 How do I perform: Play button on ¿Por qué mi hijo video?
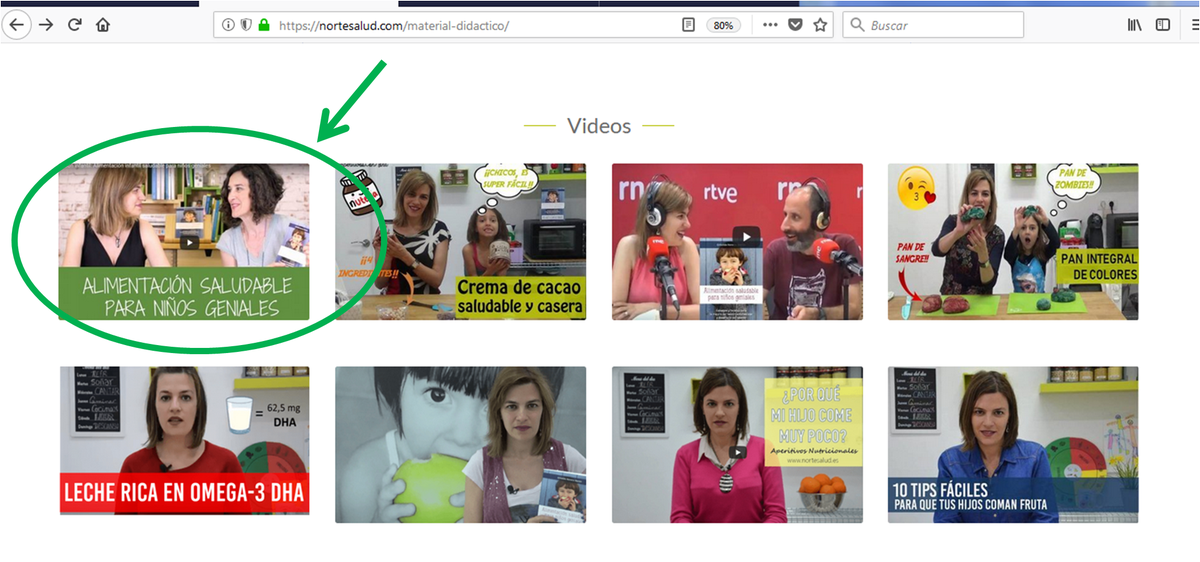pyautogui.click(x=738, y=452)
